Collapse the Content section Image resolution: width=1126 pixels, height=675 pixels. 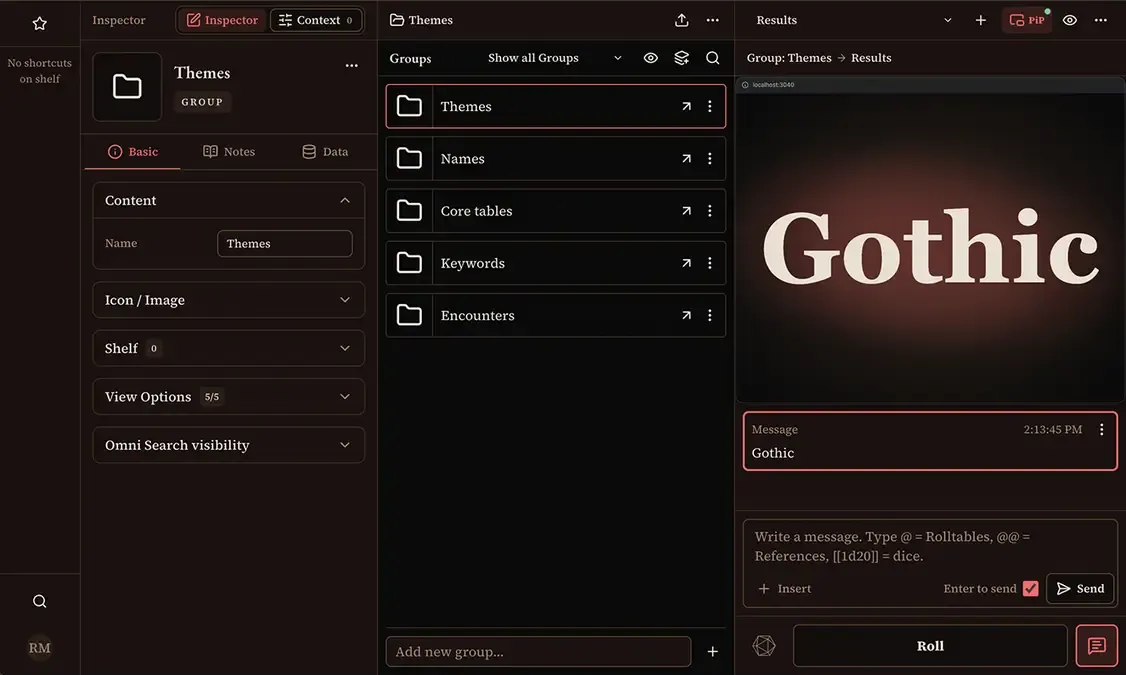(228, 200)
